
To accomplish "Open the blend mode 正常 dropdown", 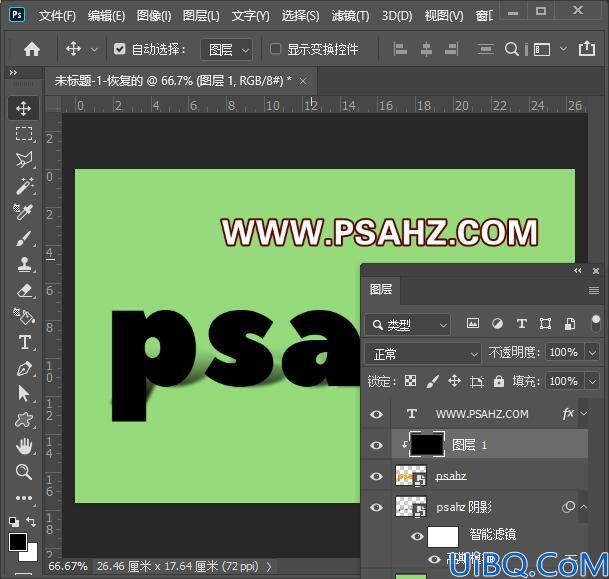I will [423, 353].
